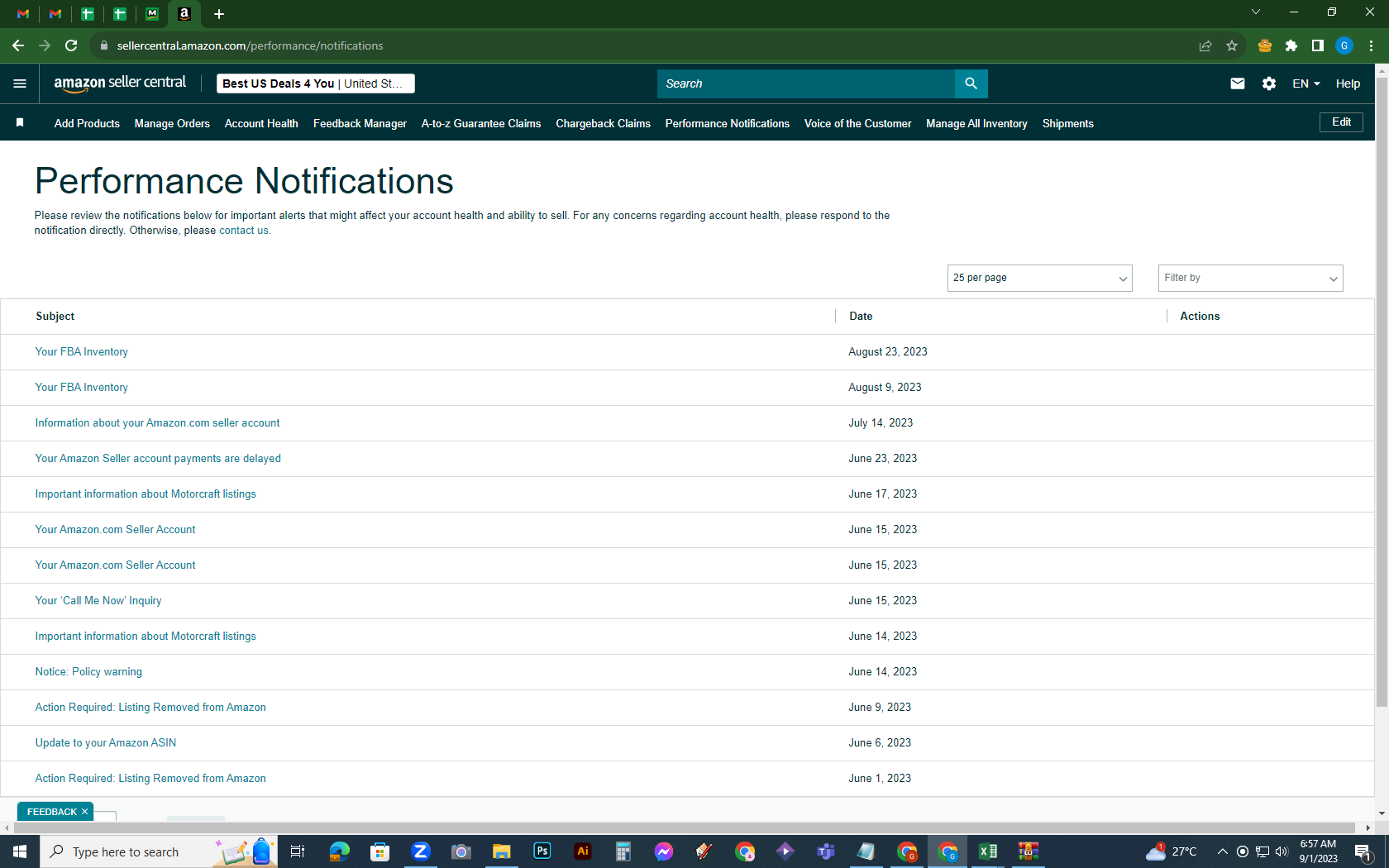Click the Windows taskbar search box

point(159,851)
